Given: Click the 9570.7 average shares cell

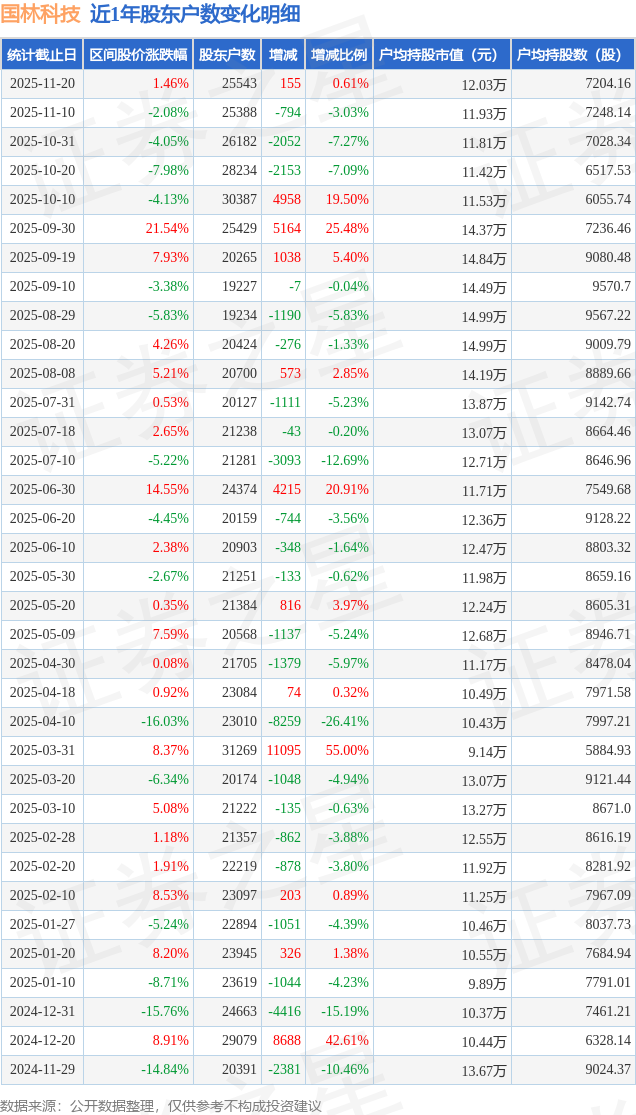Looking at the screenshot, I should click(610, 287).
